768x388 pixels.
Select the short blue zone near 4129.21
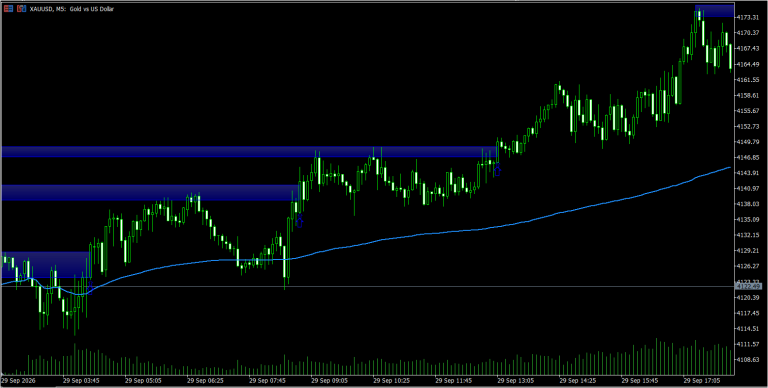[46, 265]
